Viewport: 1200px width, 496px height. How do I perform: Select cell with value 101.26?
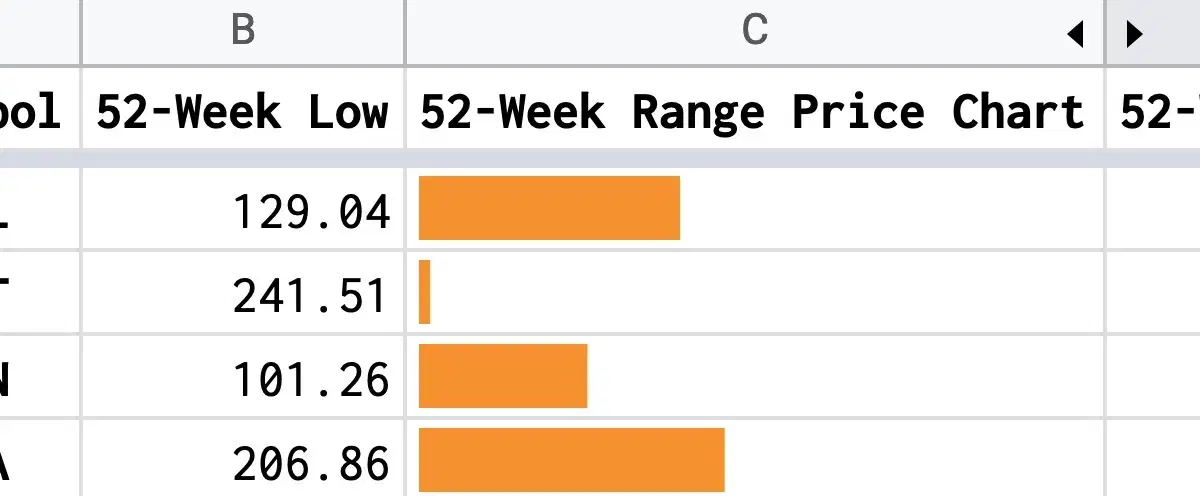(x=243, y=377)
